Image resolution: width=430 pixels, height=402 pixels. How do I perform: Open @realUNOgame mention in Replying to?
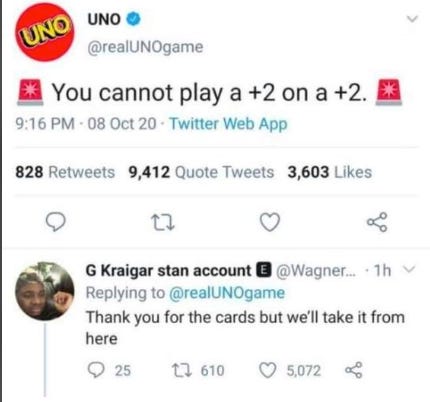coord(227,293)
